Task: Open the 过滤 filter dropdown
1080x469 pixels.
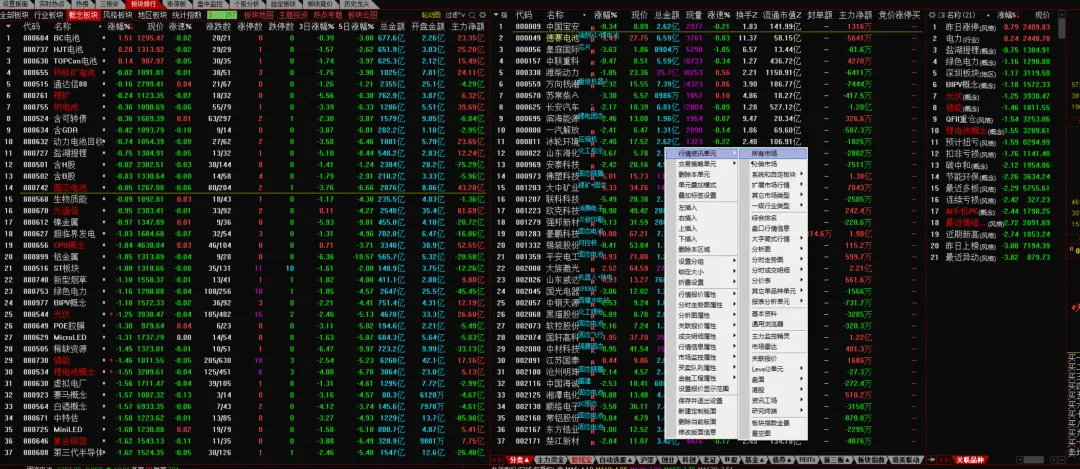Action: pyautogui.click(x=455, y=14)
